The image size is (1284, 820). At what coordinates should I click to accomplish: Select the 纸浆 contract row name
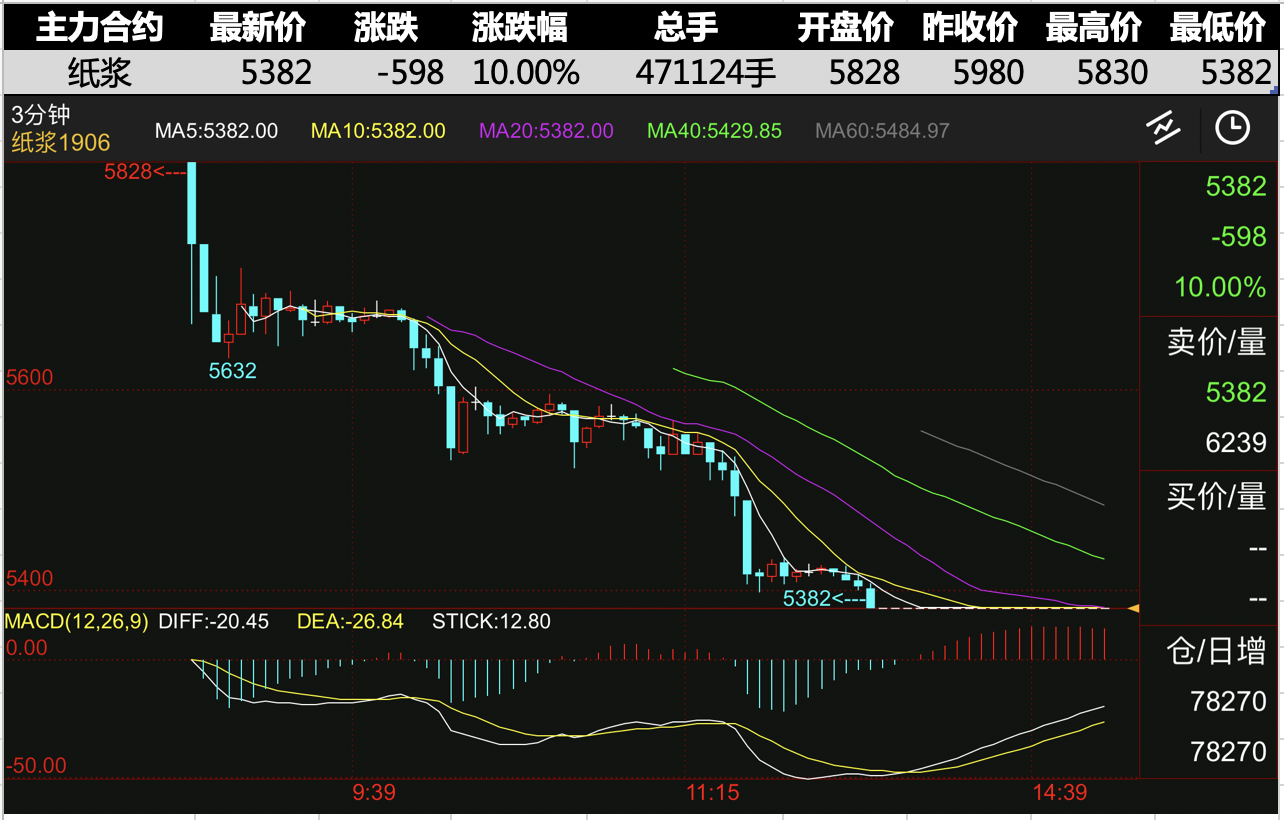(100, 72)
